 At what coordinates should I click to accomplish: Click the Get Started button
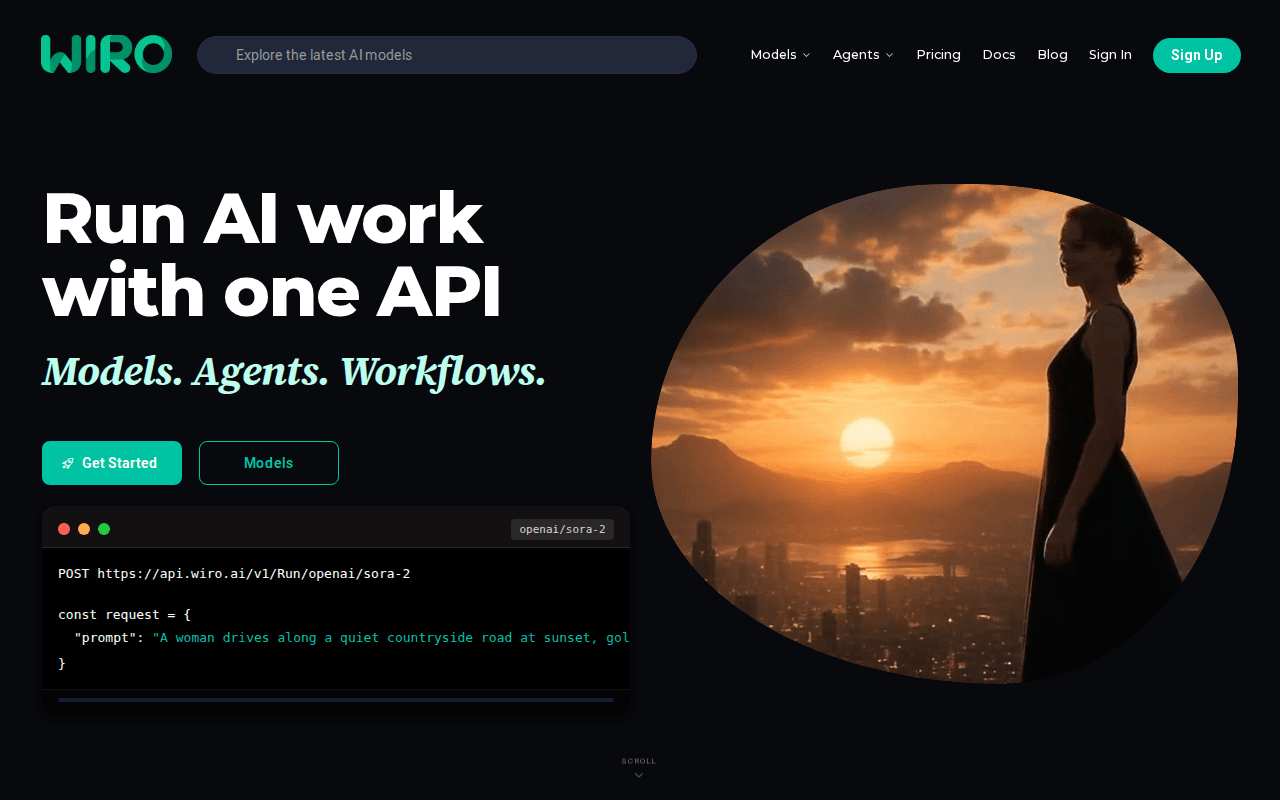(x=112, y=463)
